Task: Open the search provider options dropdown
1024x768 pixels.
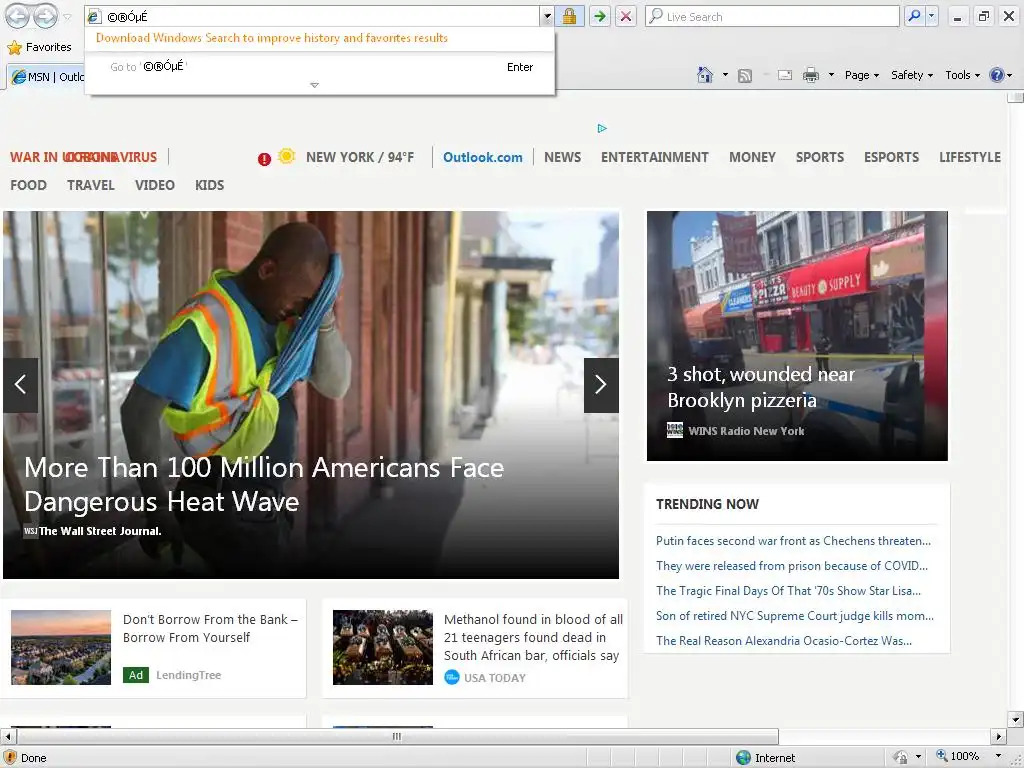Action: [x=932, y=16]
